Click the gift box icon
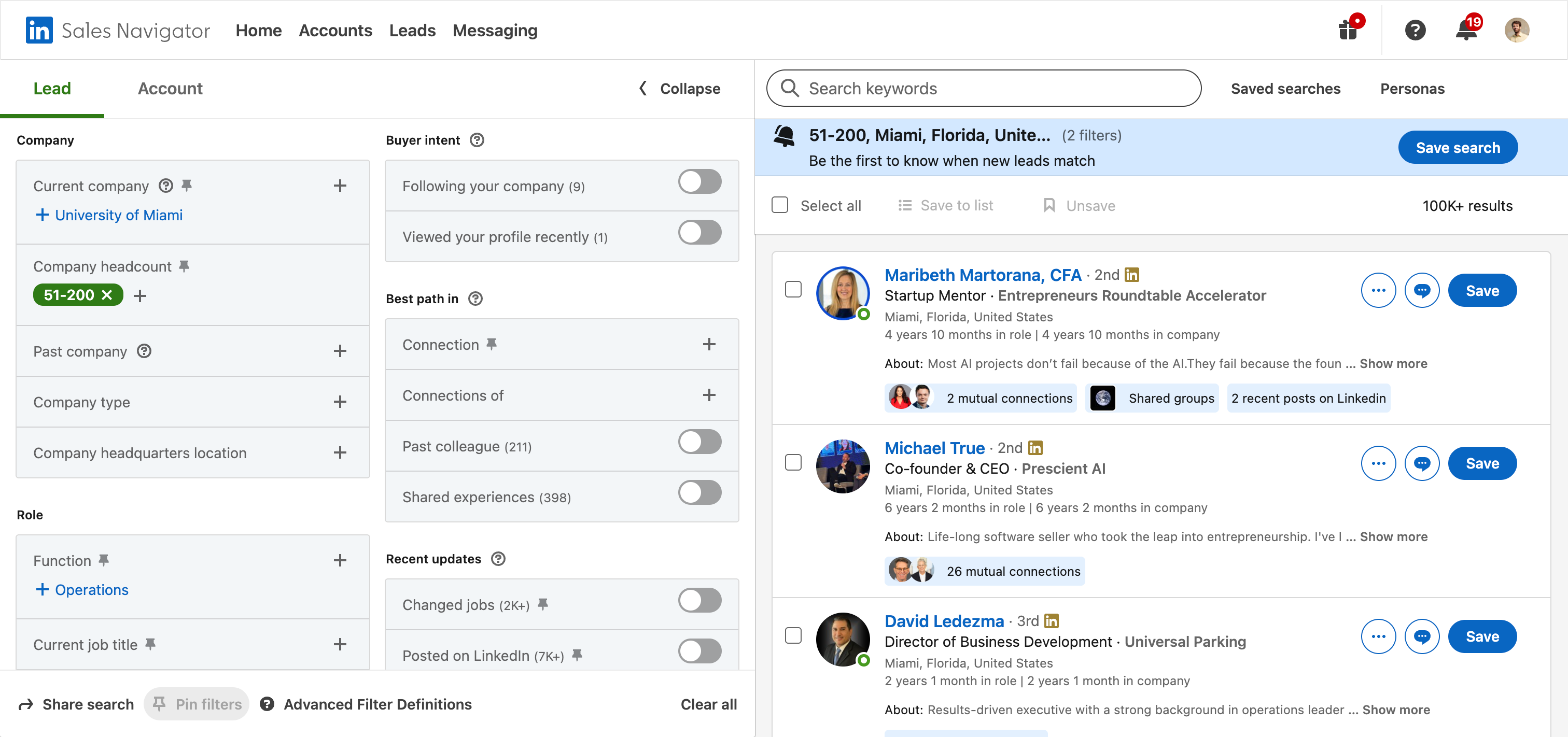Viewport: 1568px width, 737px height. pyautogui.click(x=1348, y=31)
